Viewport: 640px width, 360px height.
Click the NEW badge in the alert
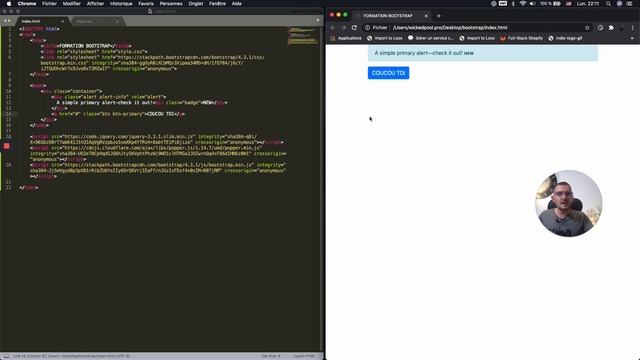click(x=469, y=53)
